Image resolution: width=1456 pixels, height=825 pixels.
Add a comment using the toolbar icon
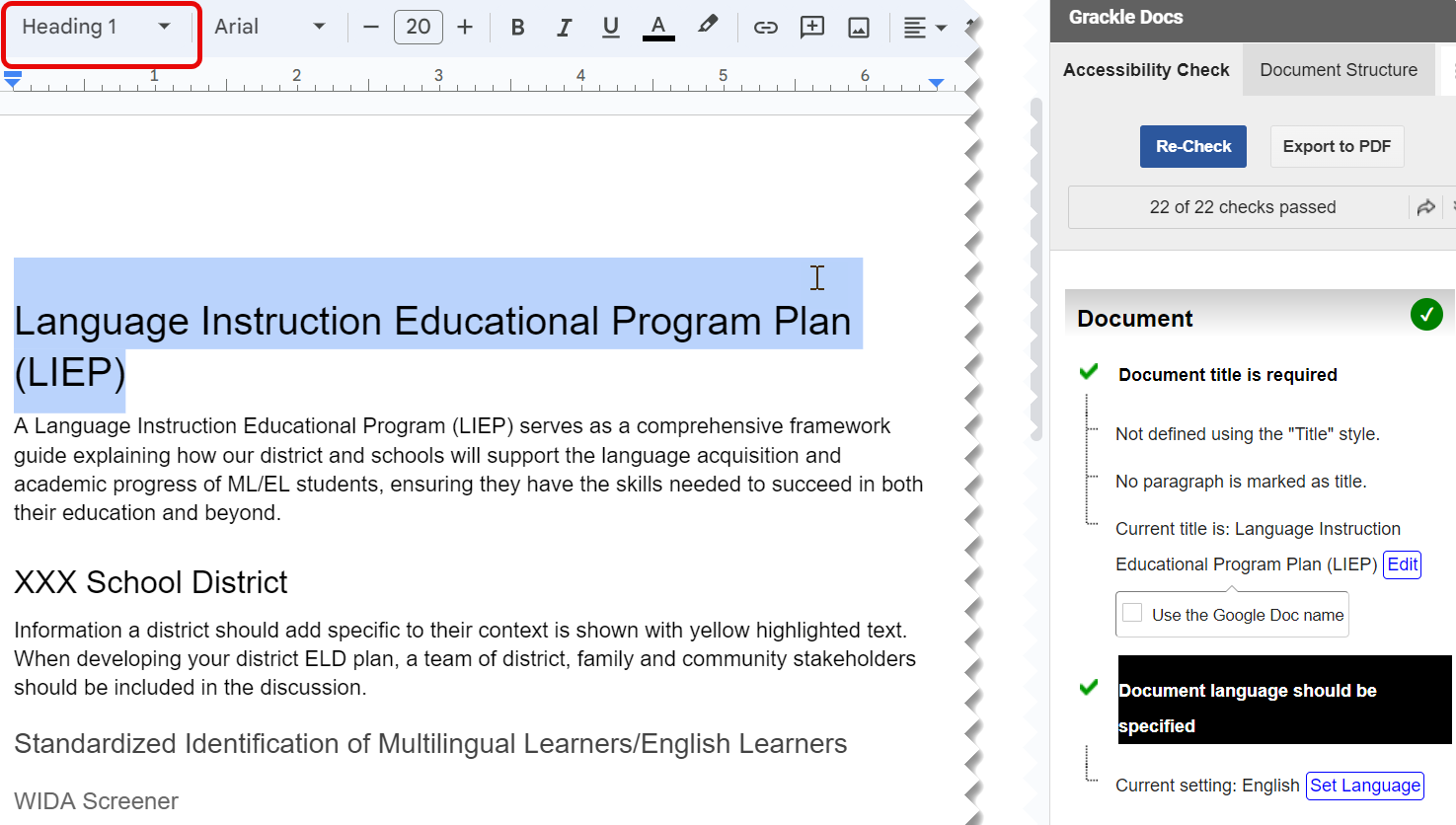[x=812, y=27]
